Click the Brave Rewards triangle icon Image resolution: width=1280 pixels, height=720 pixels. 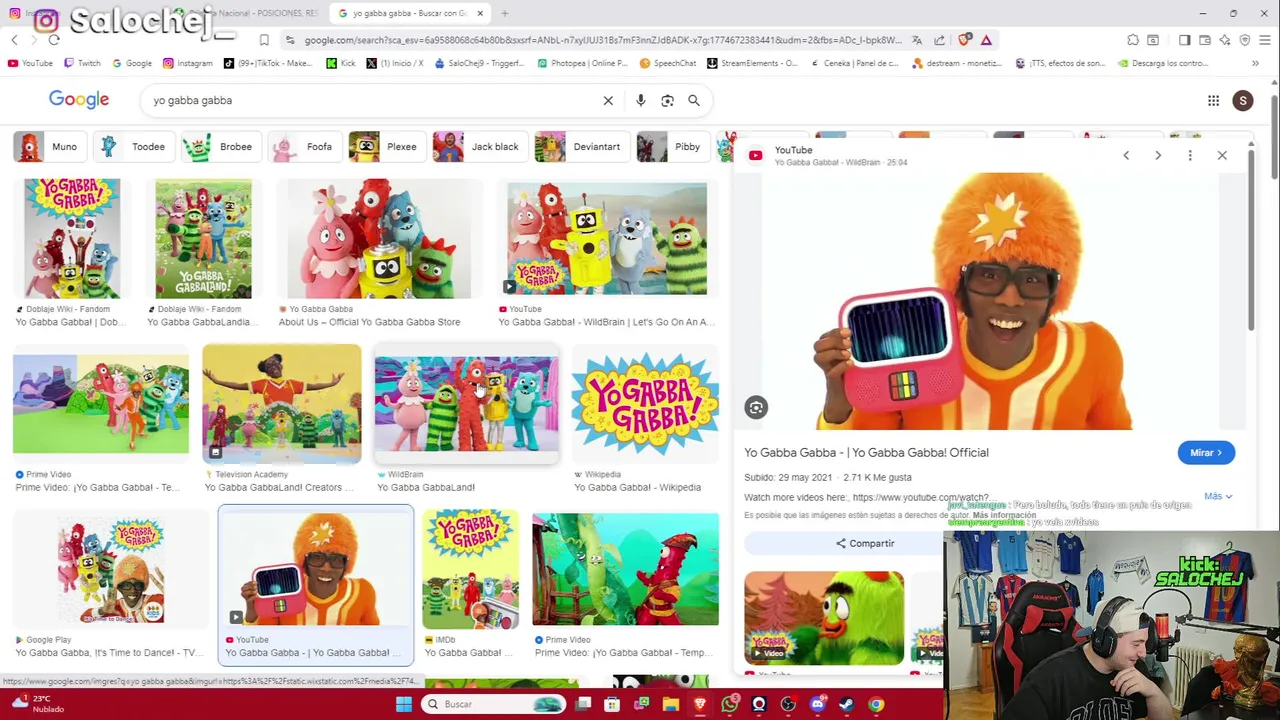pyautogui.click(x=986, y=40)
